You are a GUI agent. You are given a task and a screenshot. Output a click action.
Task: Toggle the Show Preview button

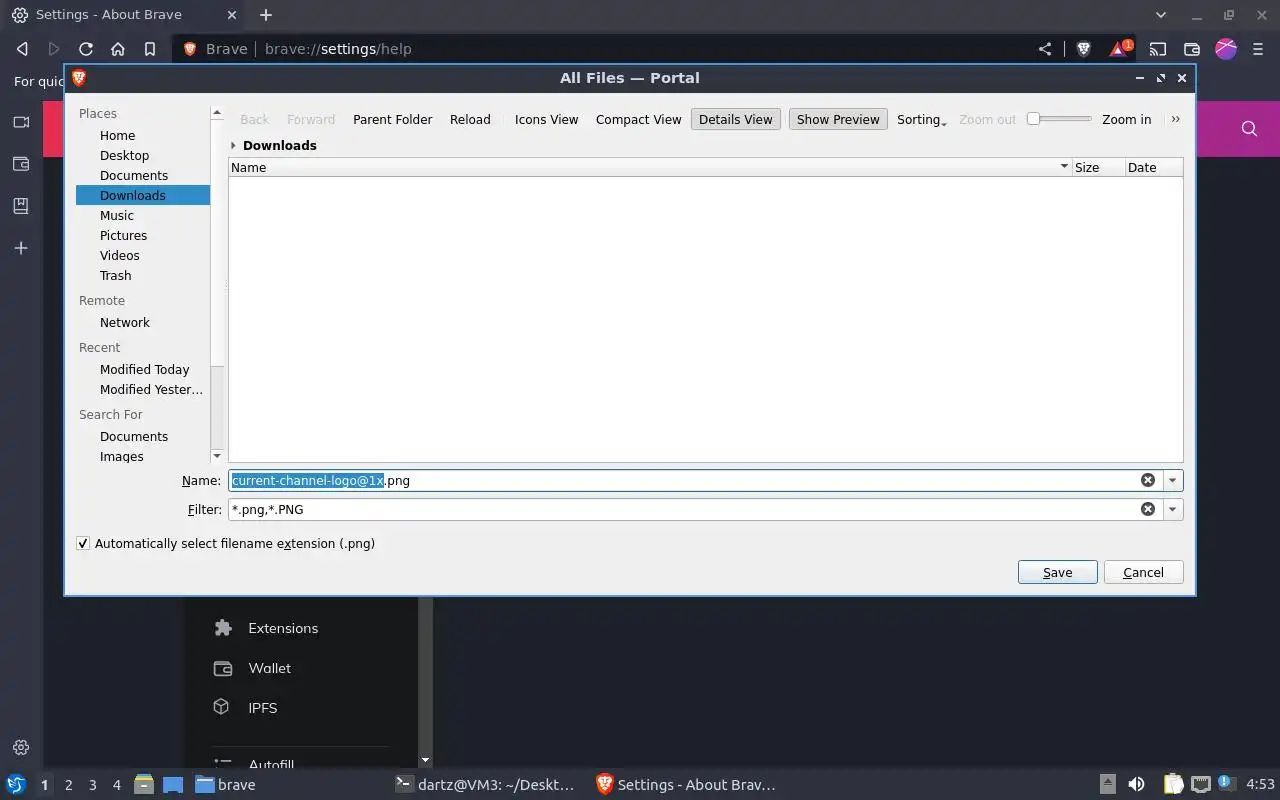(838, 119)
